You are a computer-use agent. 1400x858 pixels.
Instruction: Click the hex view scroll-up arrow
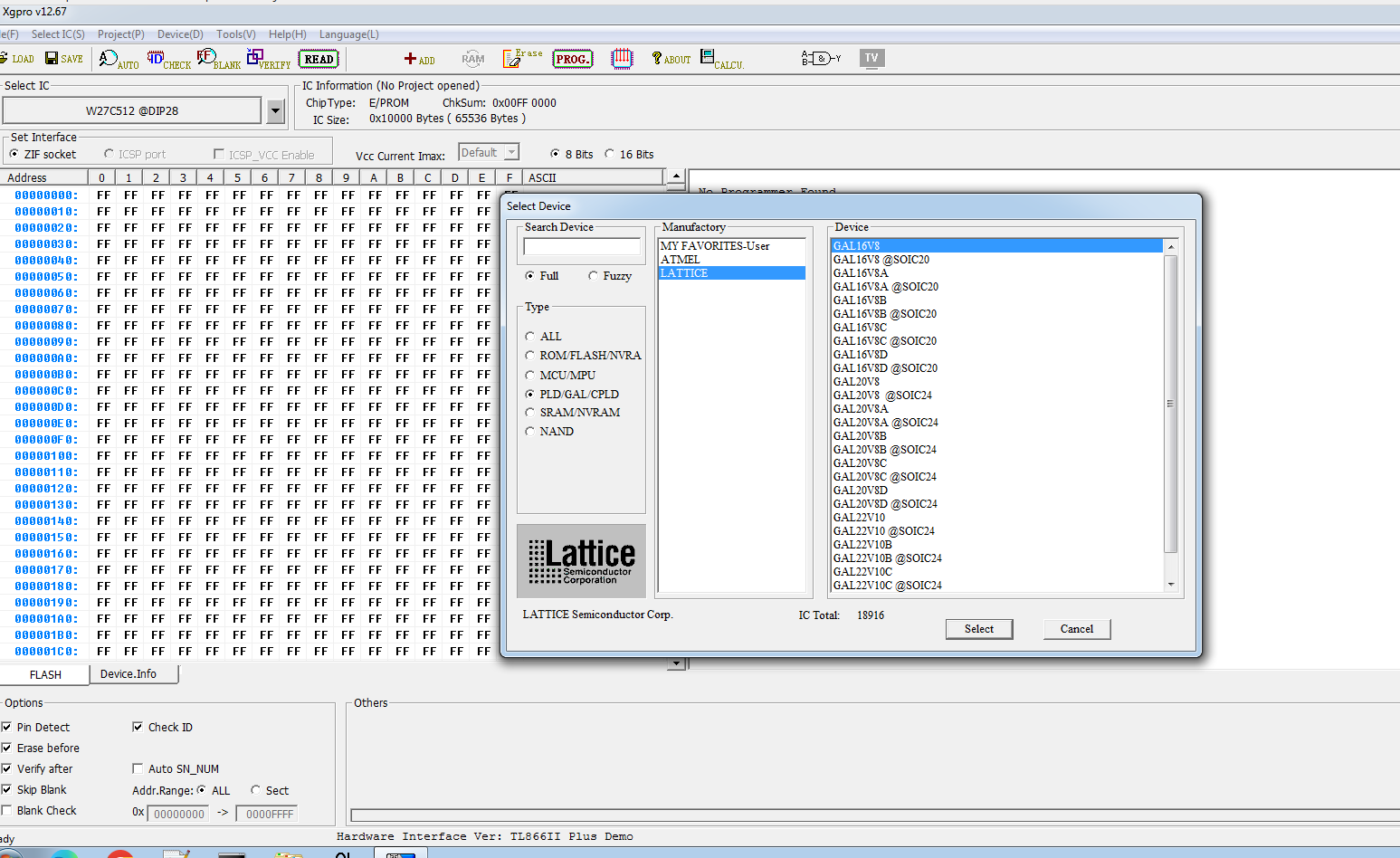(675, 177)
